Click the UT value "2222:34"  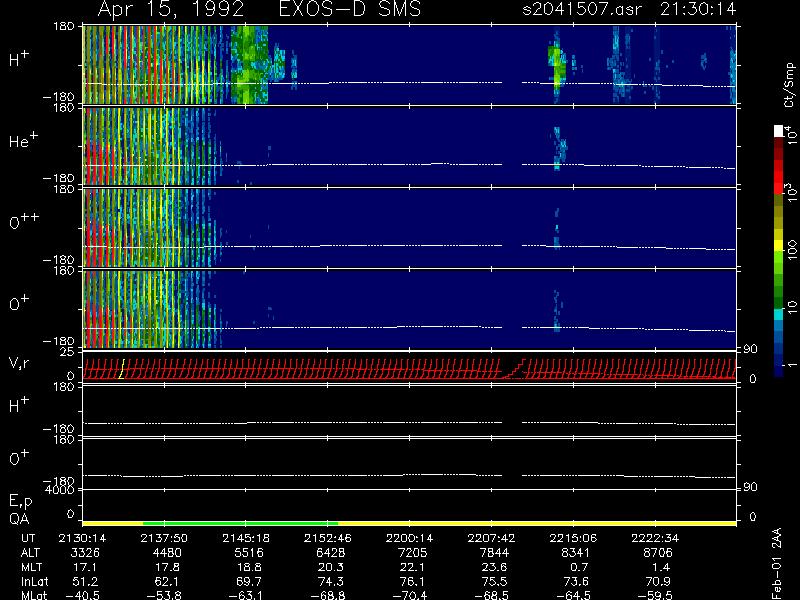[655, 538]
